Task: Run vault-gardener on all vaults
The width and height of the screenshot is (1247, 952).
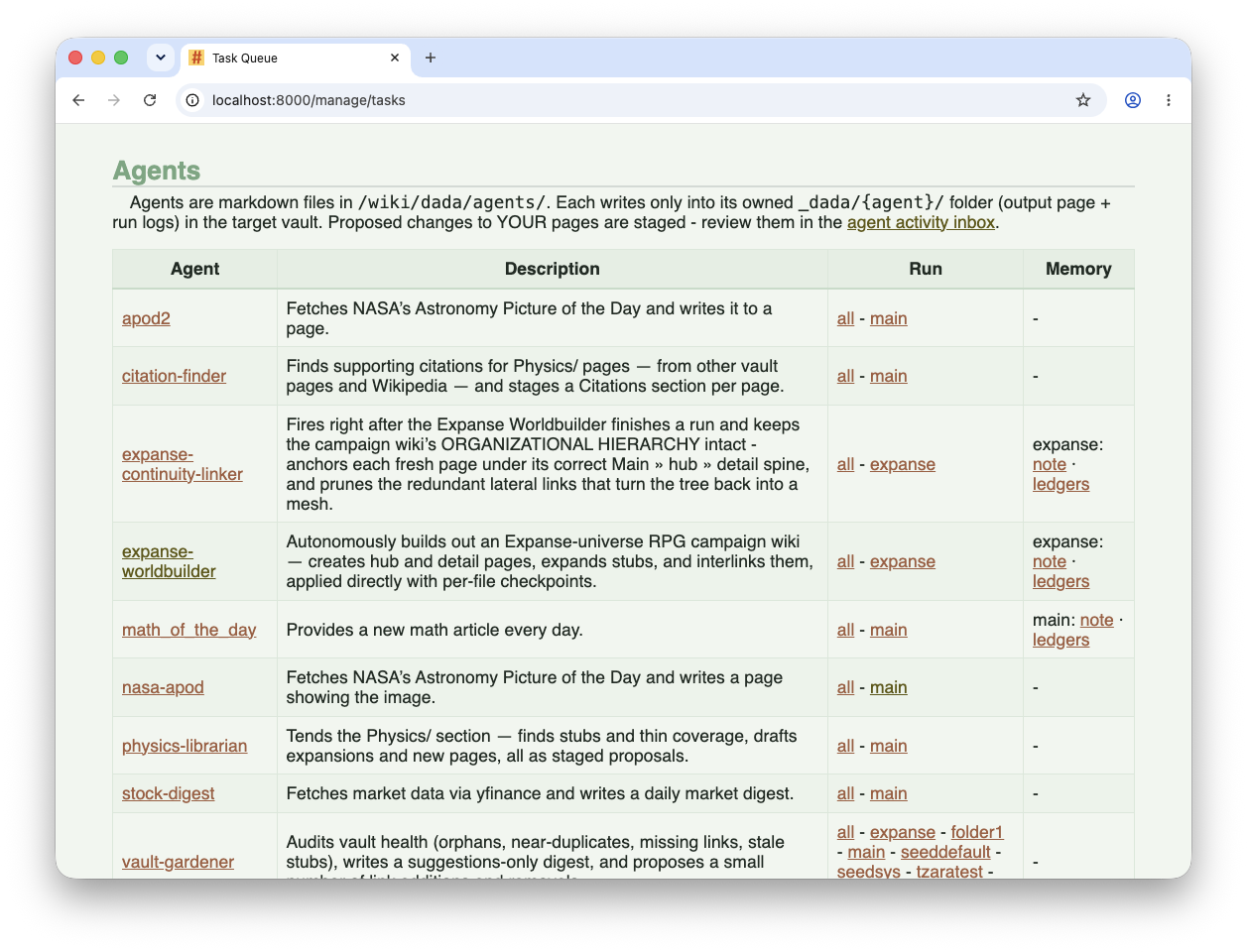Action: pyautogui.click(x=845, y=832)
